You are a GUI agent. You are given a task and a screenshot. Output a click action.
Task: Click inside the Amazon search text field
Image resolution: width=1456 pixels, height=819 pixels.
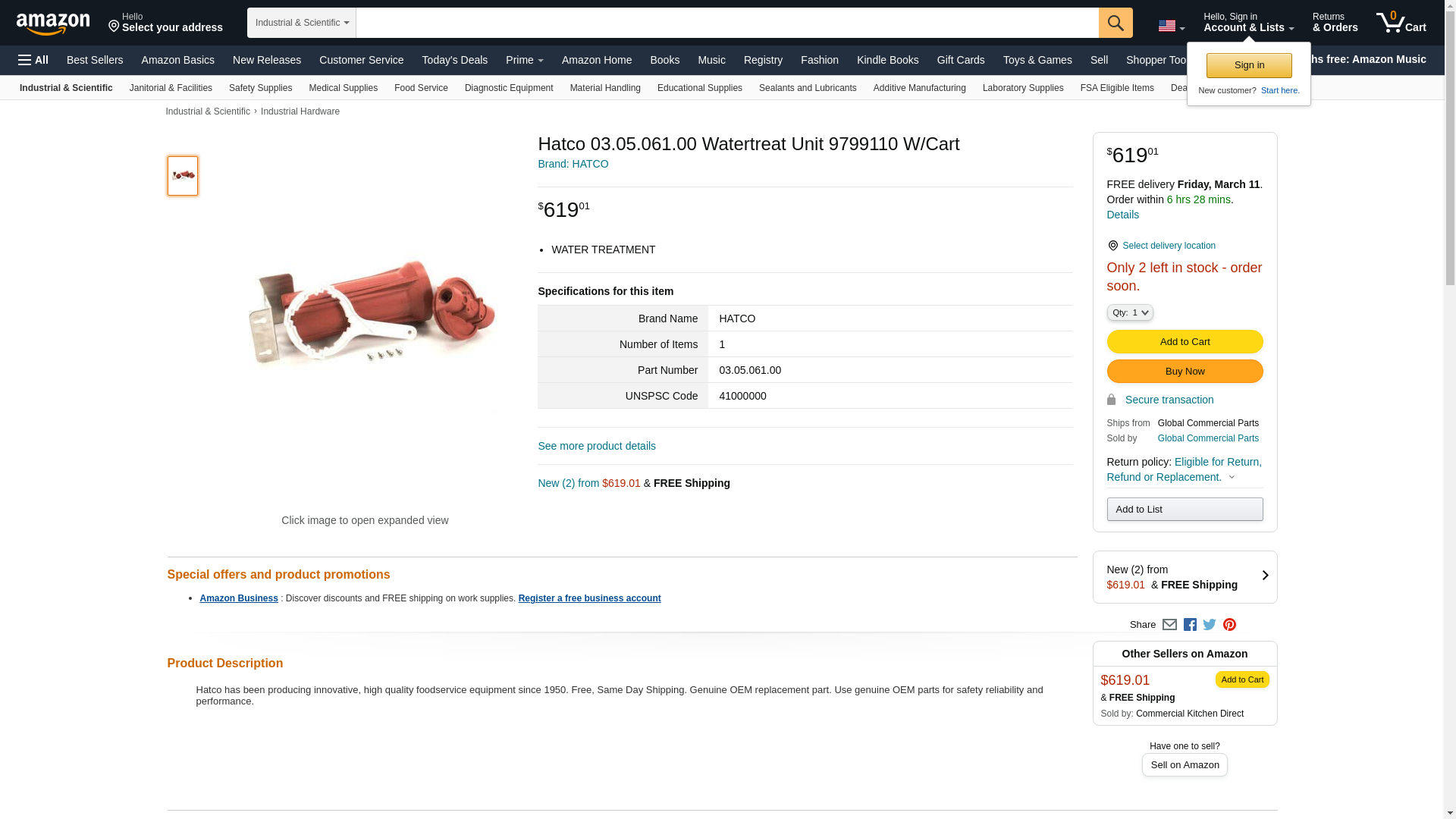[727, 23]
